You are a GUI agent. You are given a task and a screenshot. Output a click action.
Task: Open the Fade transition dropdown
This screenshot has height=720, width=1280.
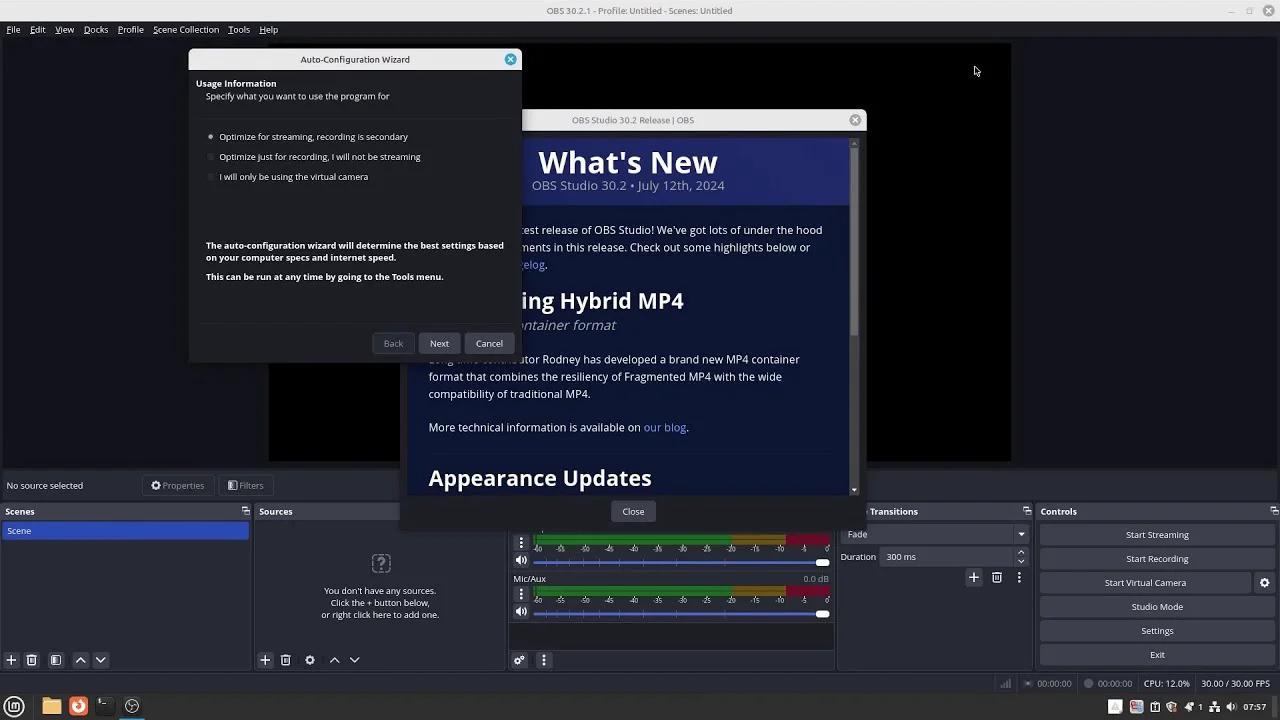(x=1022, y=534)
